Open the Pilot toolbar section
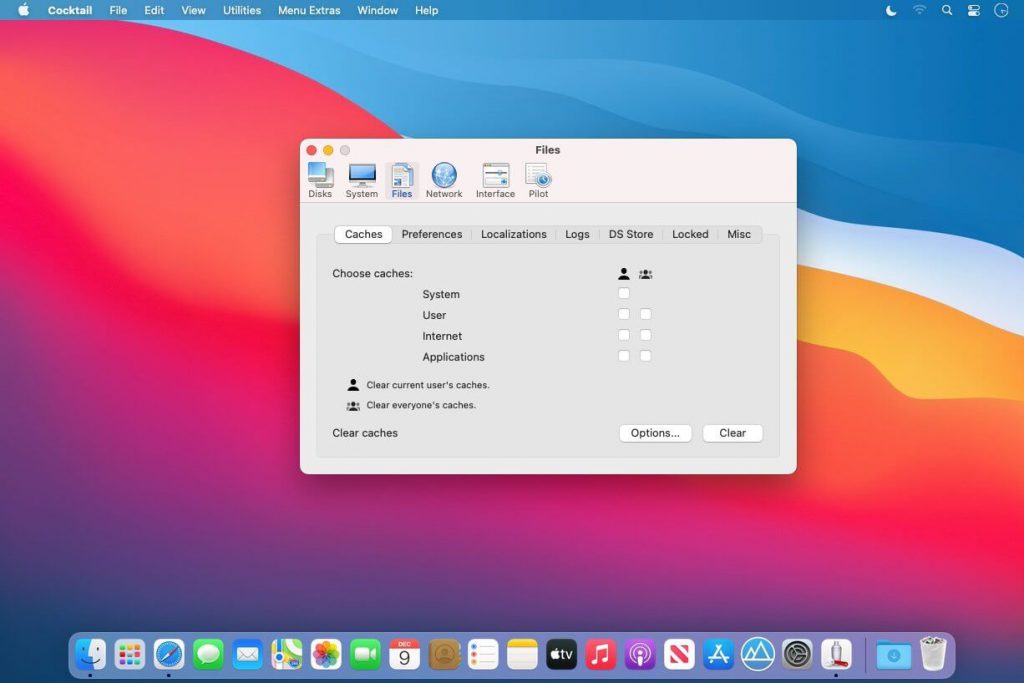1024x683 pixels. [538, 180]
